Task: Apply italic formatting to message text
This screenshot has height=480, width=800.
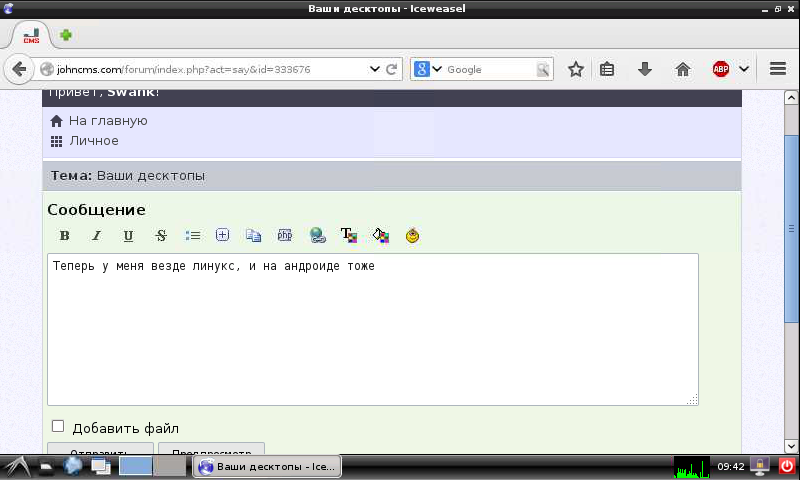Action: (x=96, y=236)
